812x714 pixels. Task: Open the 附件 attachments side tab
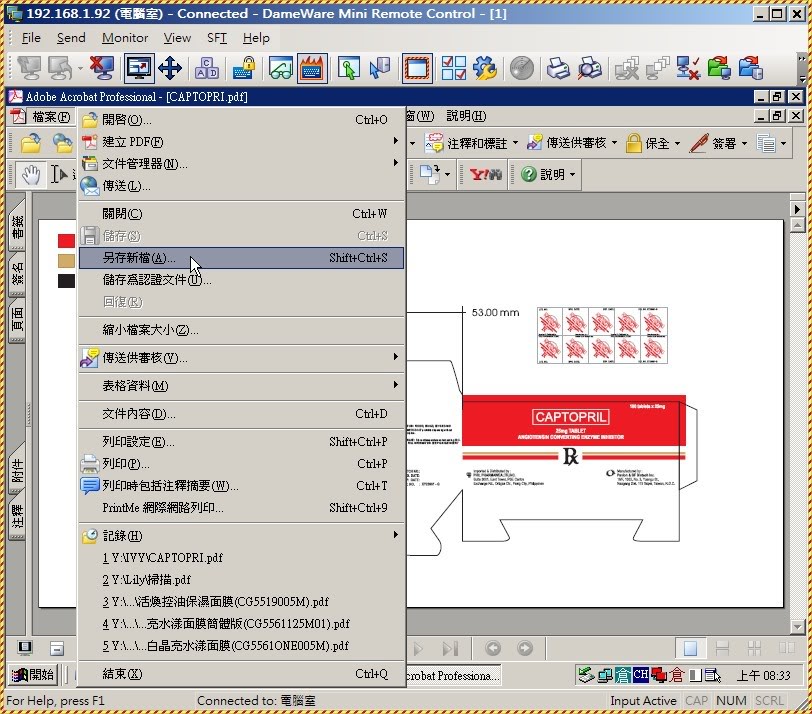pos(17,470)
